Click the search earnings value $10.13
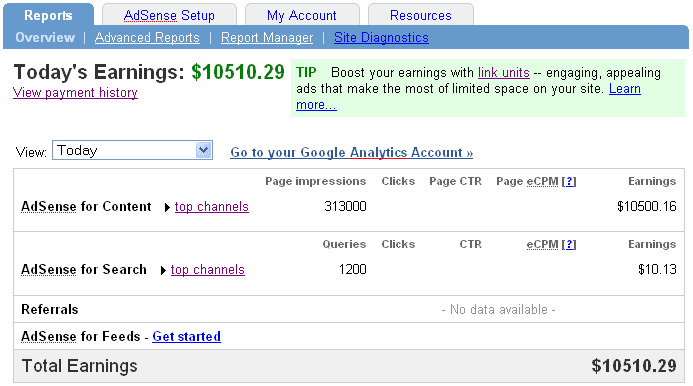 657,269
